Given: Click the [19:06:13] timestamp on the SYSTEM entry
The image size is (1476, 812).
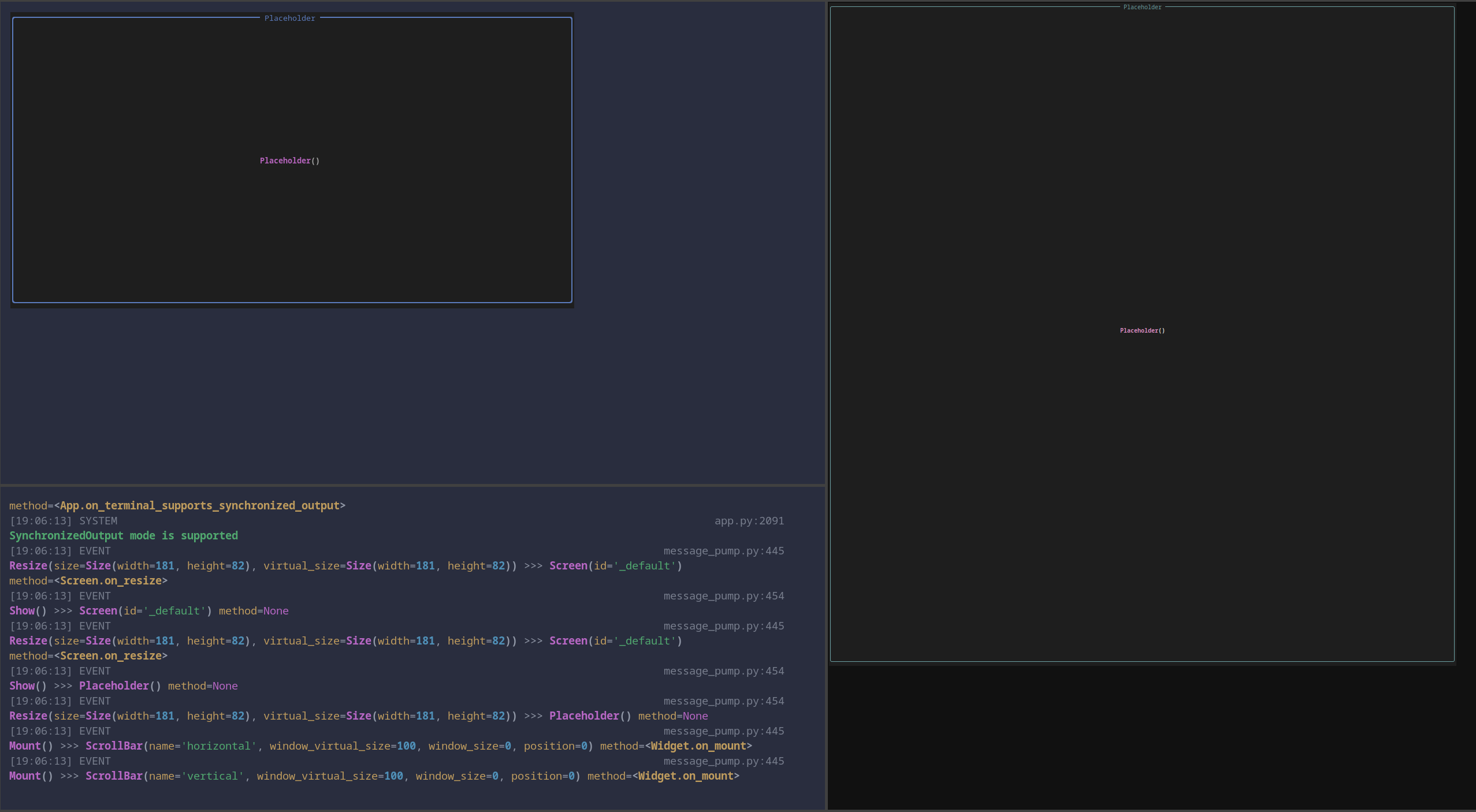Looking at the screenshot, I should coord(41,520).
